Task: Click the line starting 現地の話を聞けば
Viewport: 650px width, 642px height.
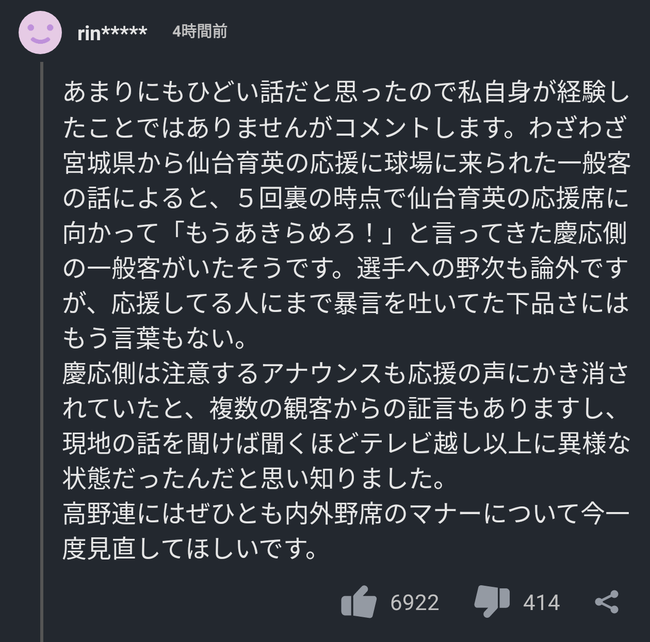Action: tap(346, 445)
